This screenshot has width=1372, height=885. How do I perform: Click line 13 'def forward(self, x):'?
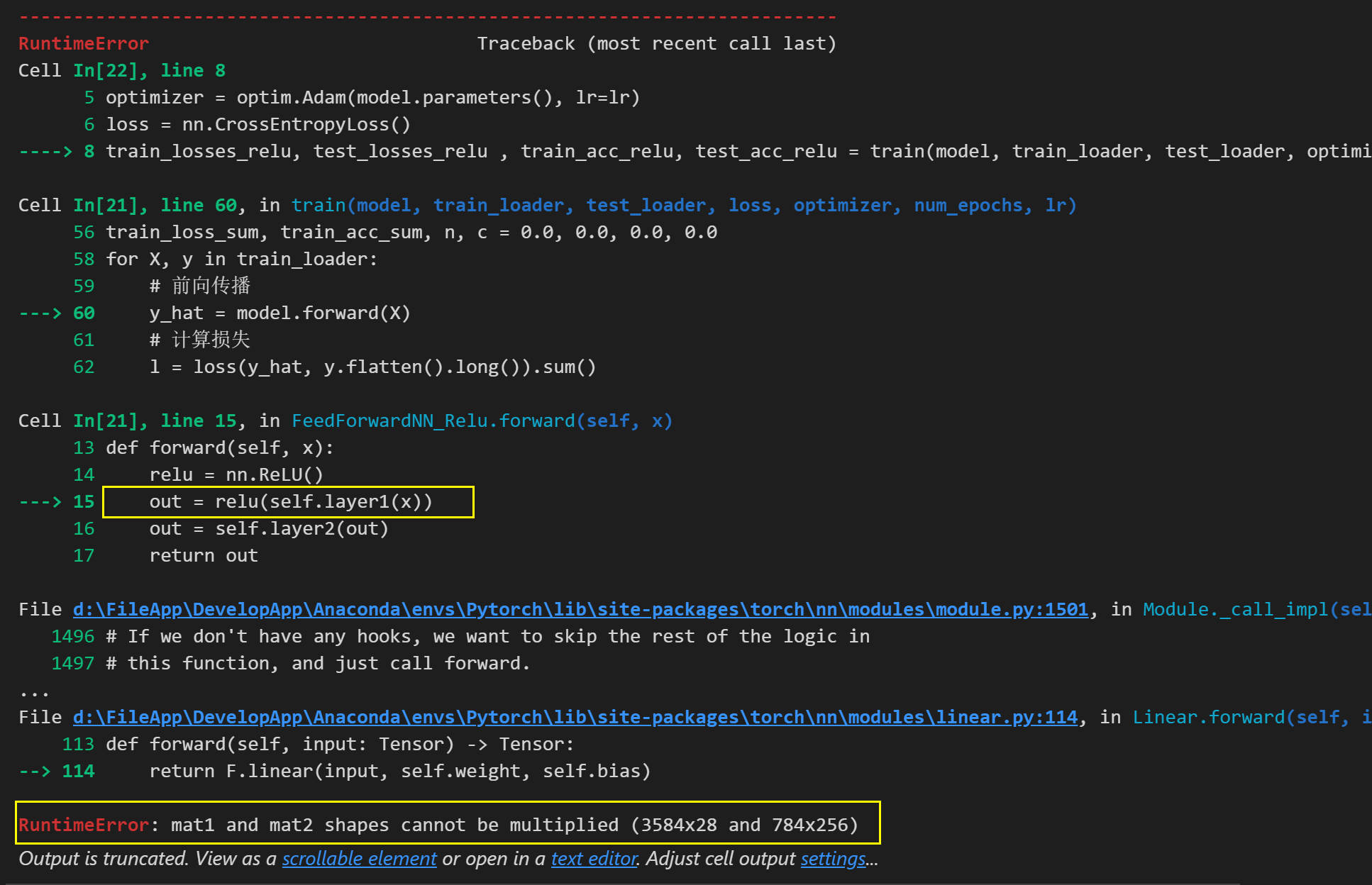(x=220, y=447)
